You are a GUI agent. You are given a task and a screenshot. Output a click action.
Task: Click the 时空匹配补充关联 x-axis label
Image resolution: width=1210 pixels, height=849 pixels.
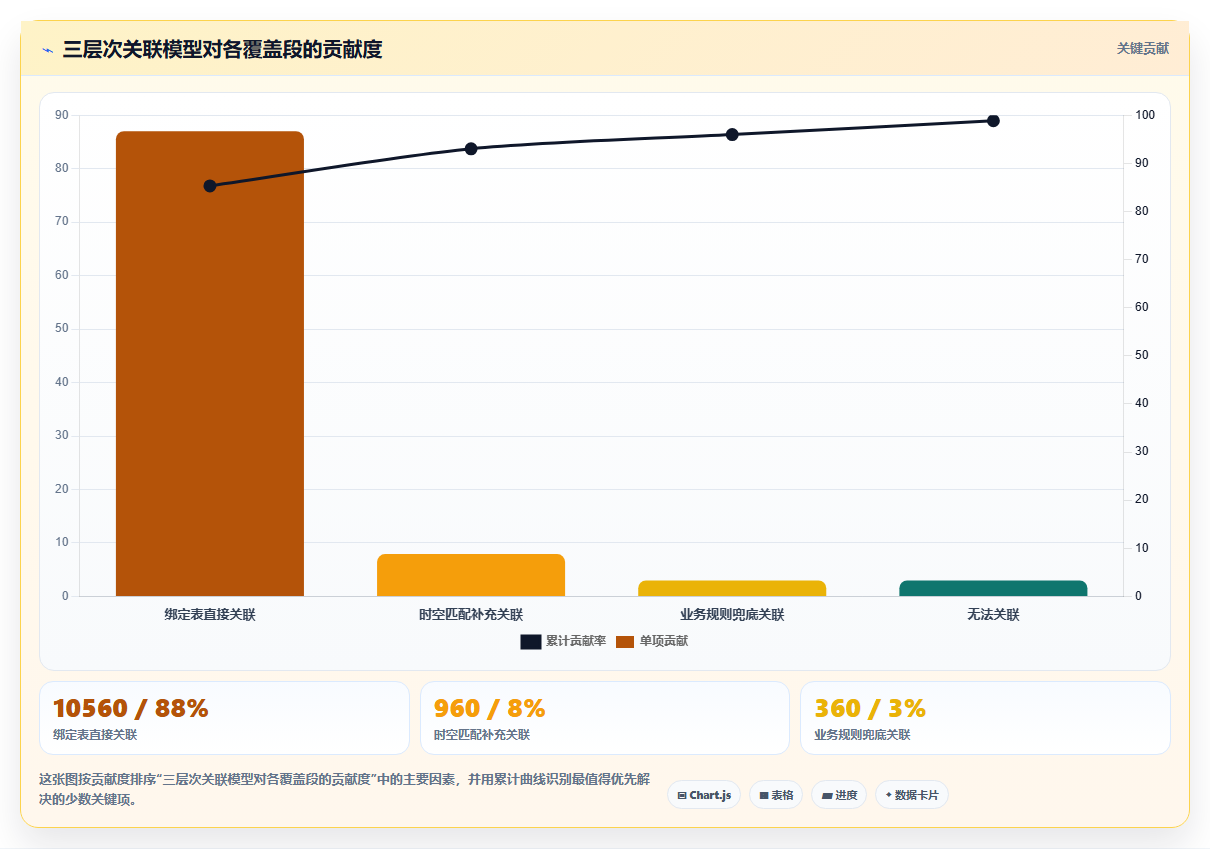point(471,615)
